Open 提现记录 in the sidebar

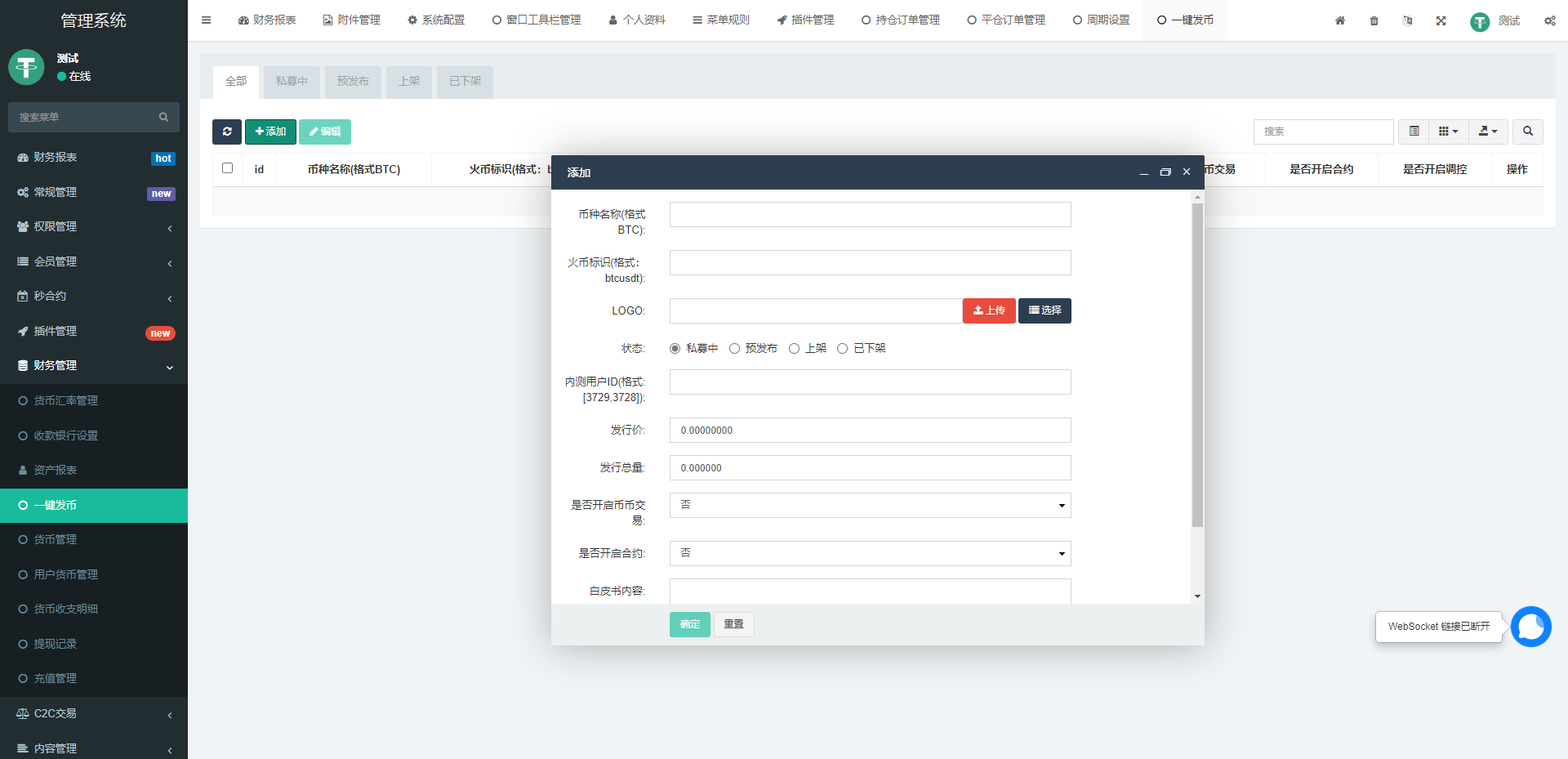pyautogui.click(x=94, y=644)
